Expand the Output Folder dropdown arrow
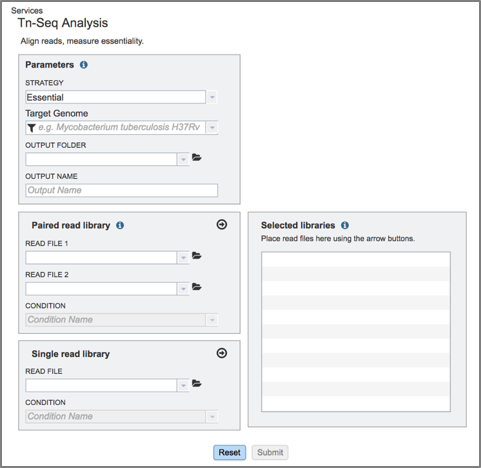The width and height of the screenshot is (481, 468). [183, 159]
